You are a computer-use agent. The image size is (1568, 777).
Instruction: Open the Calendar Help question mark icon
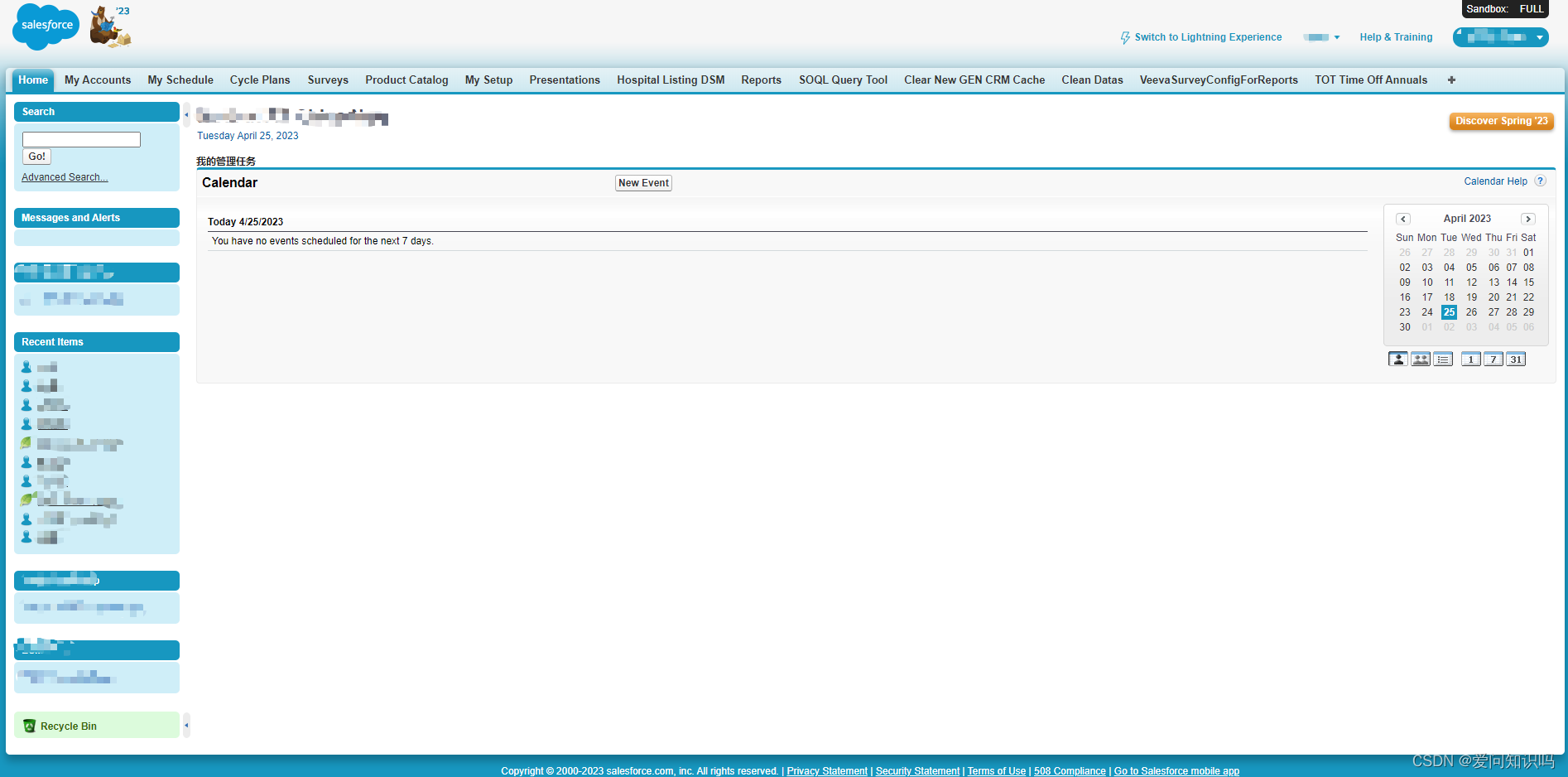pyautogui.click(x=1540, y=181)
